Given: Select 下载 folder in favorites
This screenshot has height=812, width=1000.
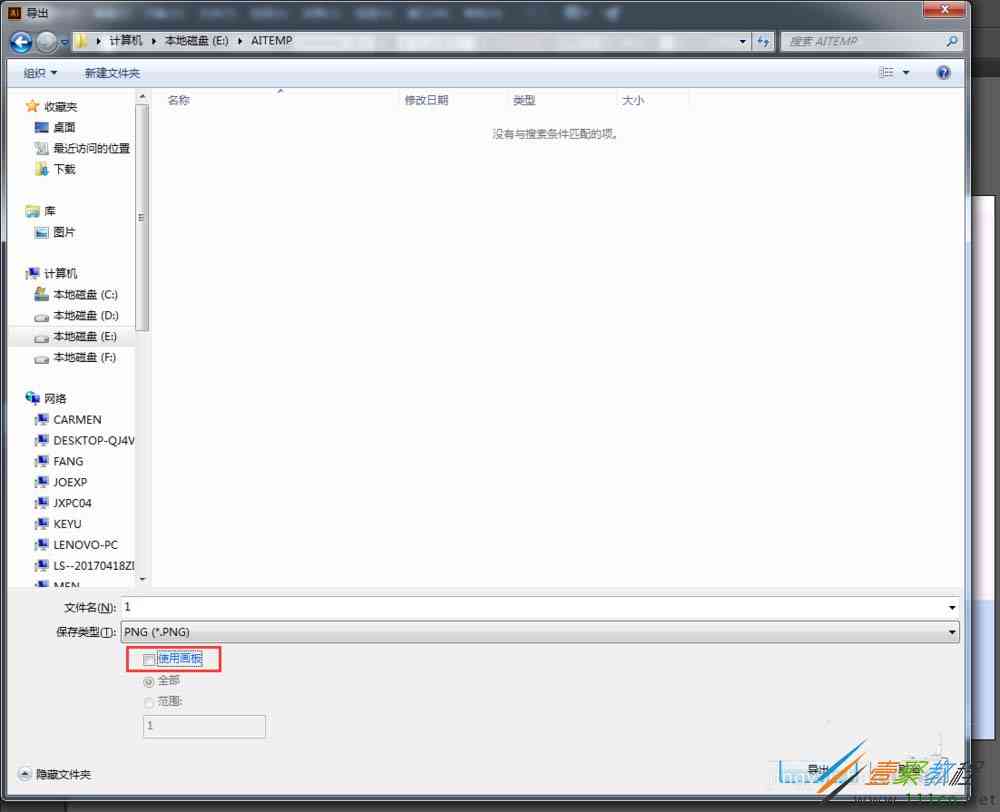Looking at the screenshot, I should coord(55,169).
